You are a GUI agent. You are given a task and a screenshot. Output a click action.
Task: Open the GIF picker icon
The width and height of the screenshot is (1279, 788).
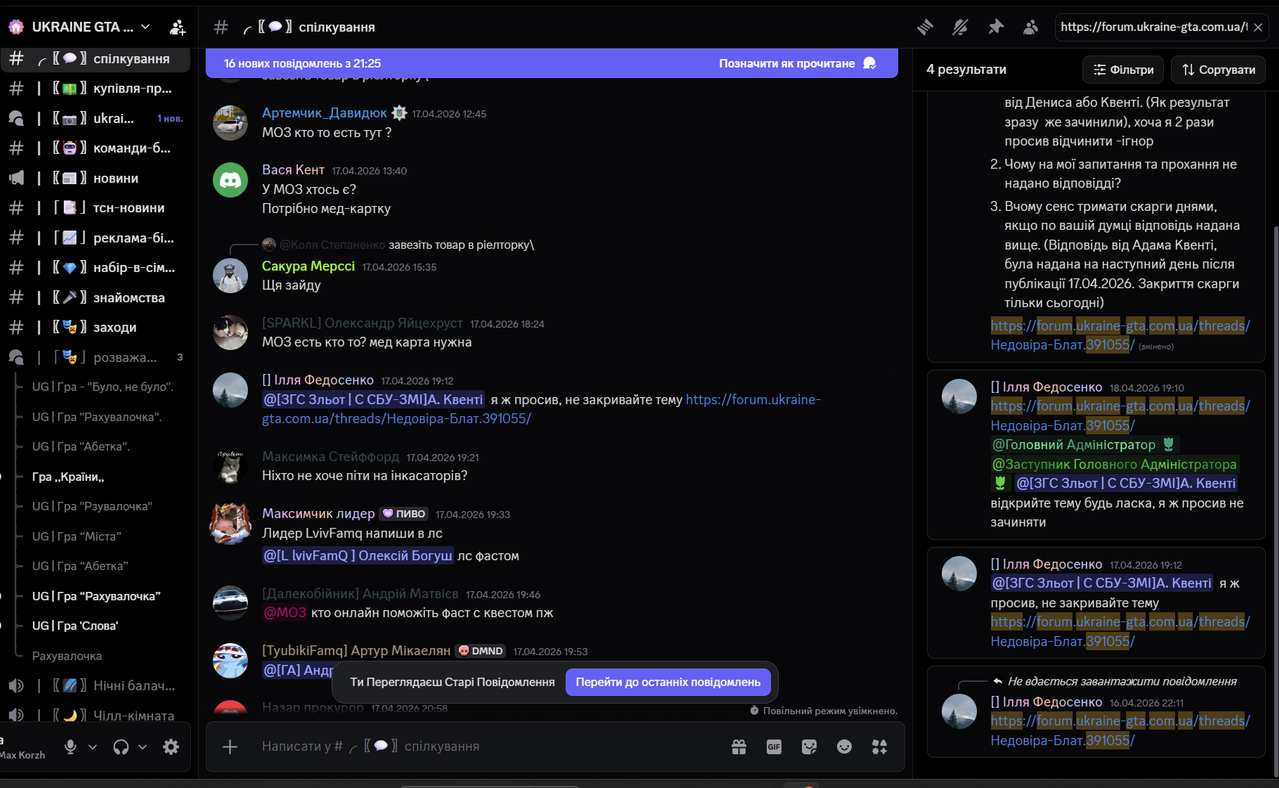point(774,746)
